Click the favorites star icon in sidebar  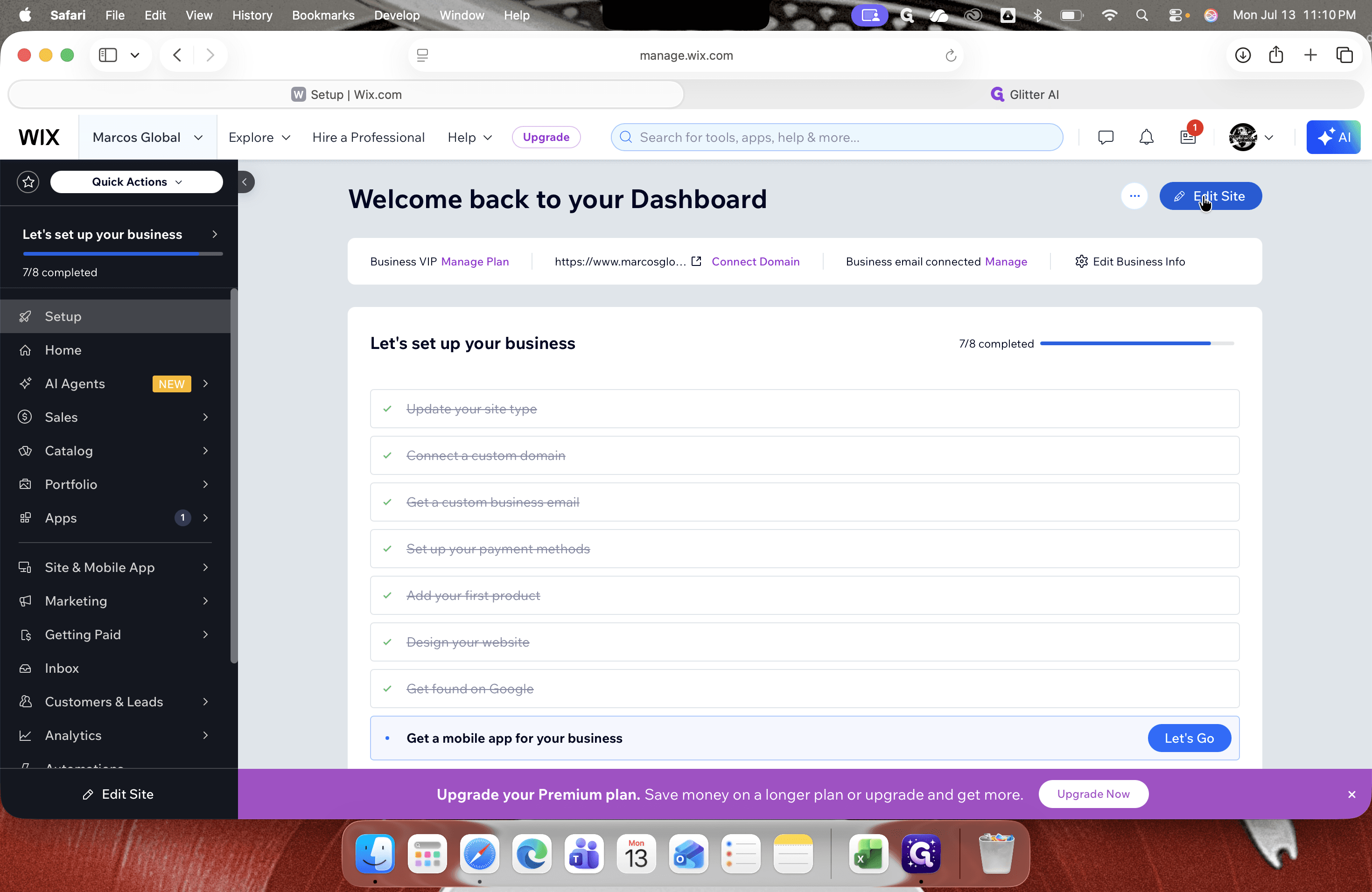(28, 182)
